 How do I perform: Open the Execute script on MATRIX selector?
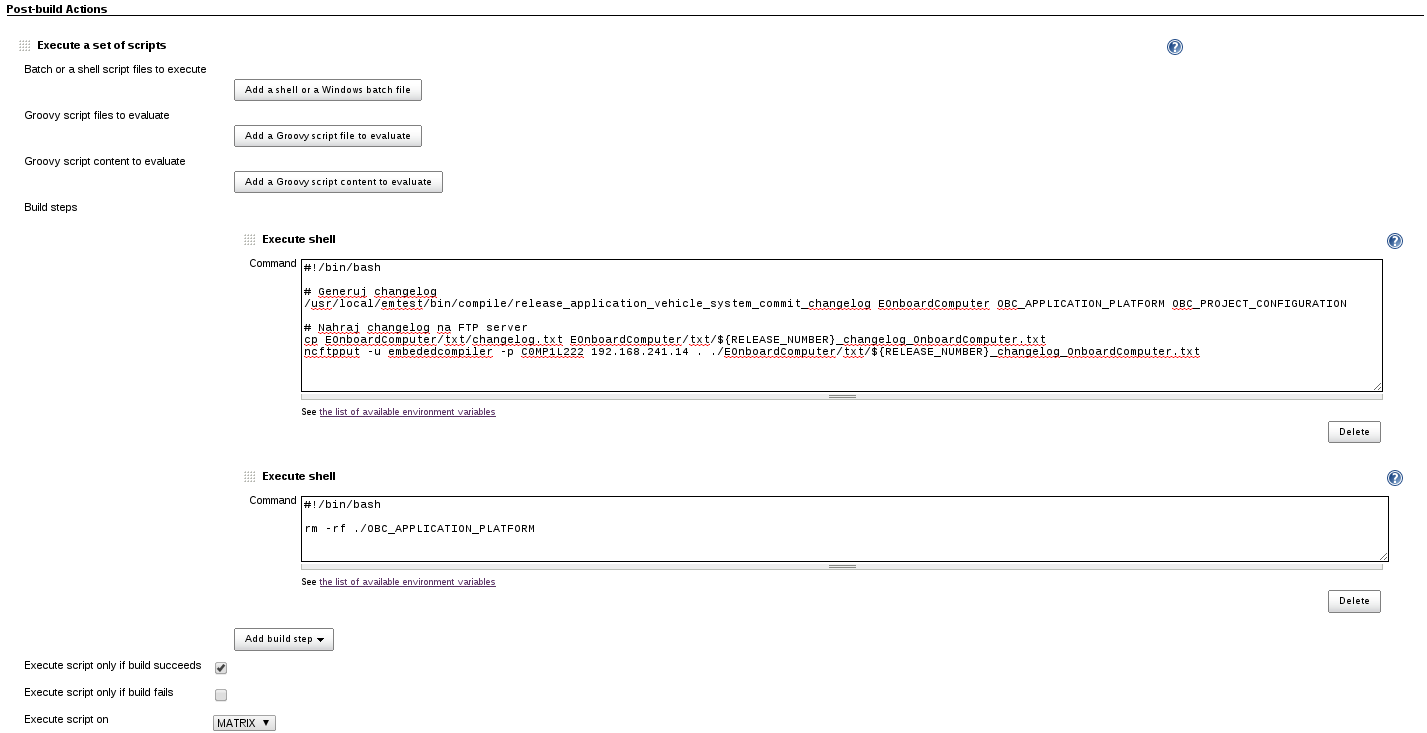243,722
